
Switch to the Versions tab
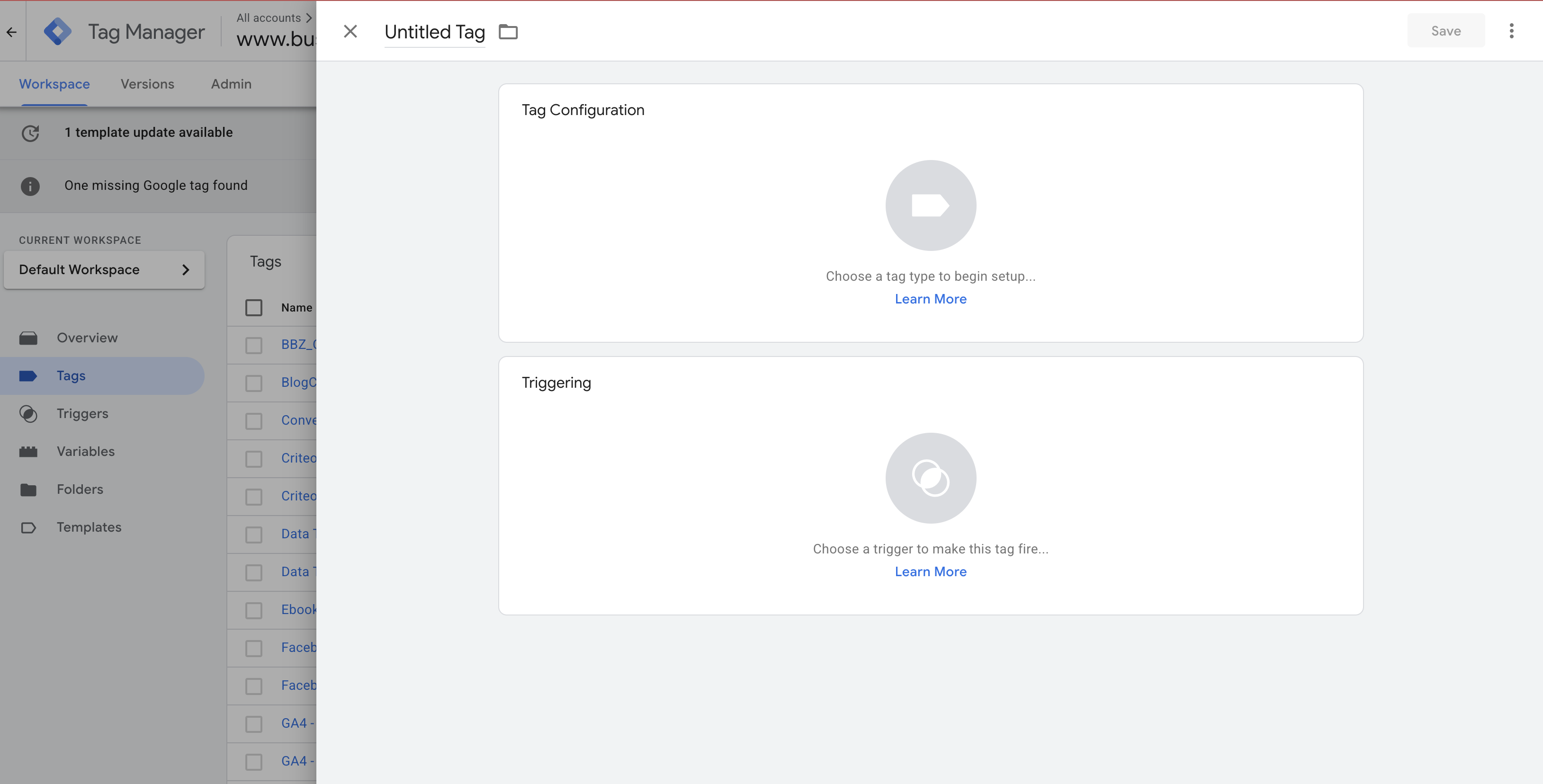147,84
